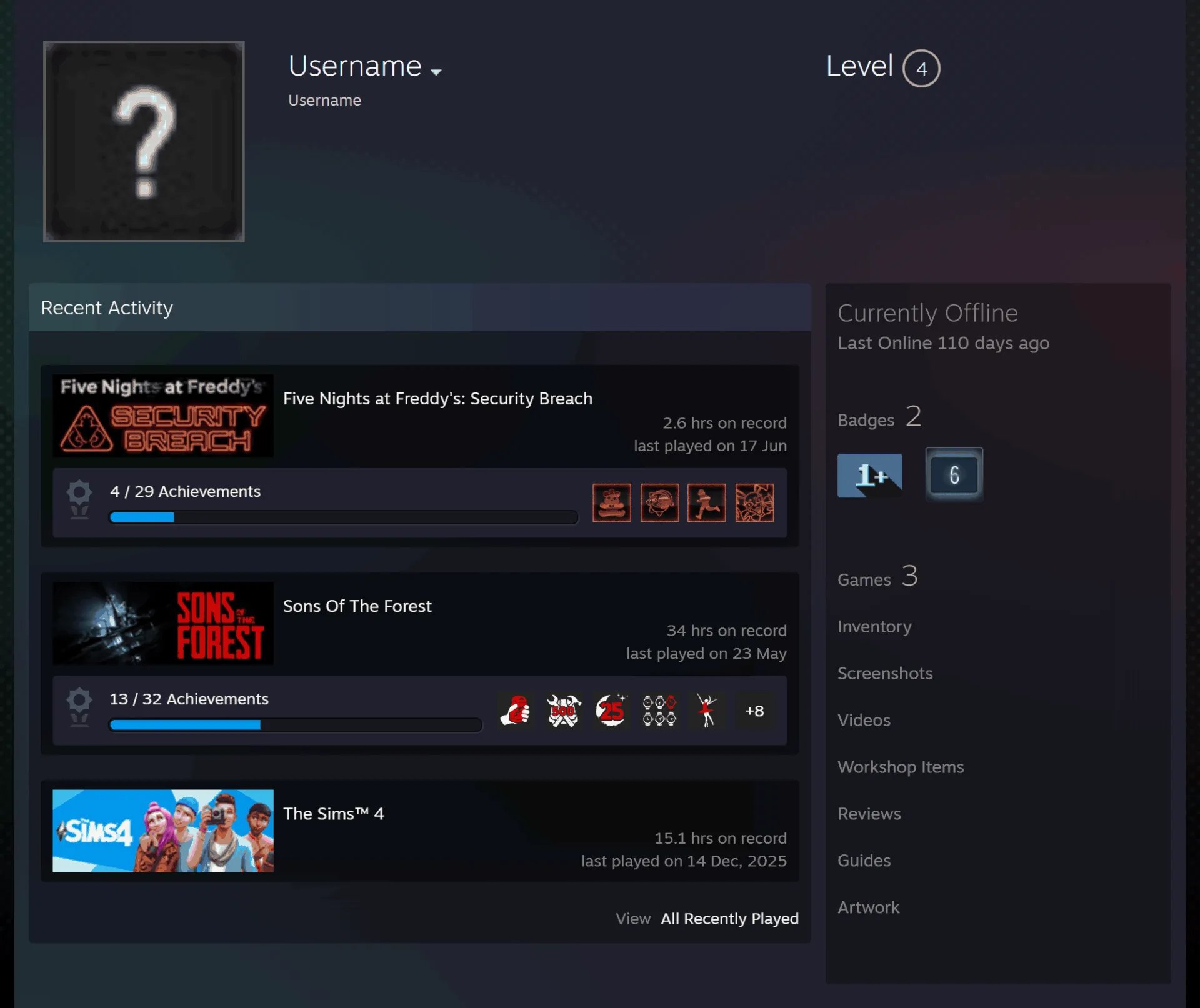The image size is (1200, 1008).
Task: Open Videos
Action: [864, 720]
